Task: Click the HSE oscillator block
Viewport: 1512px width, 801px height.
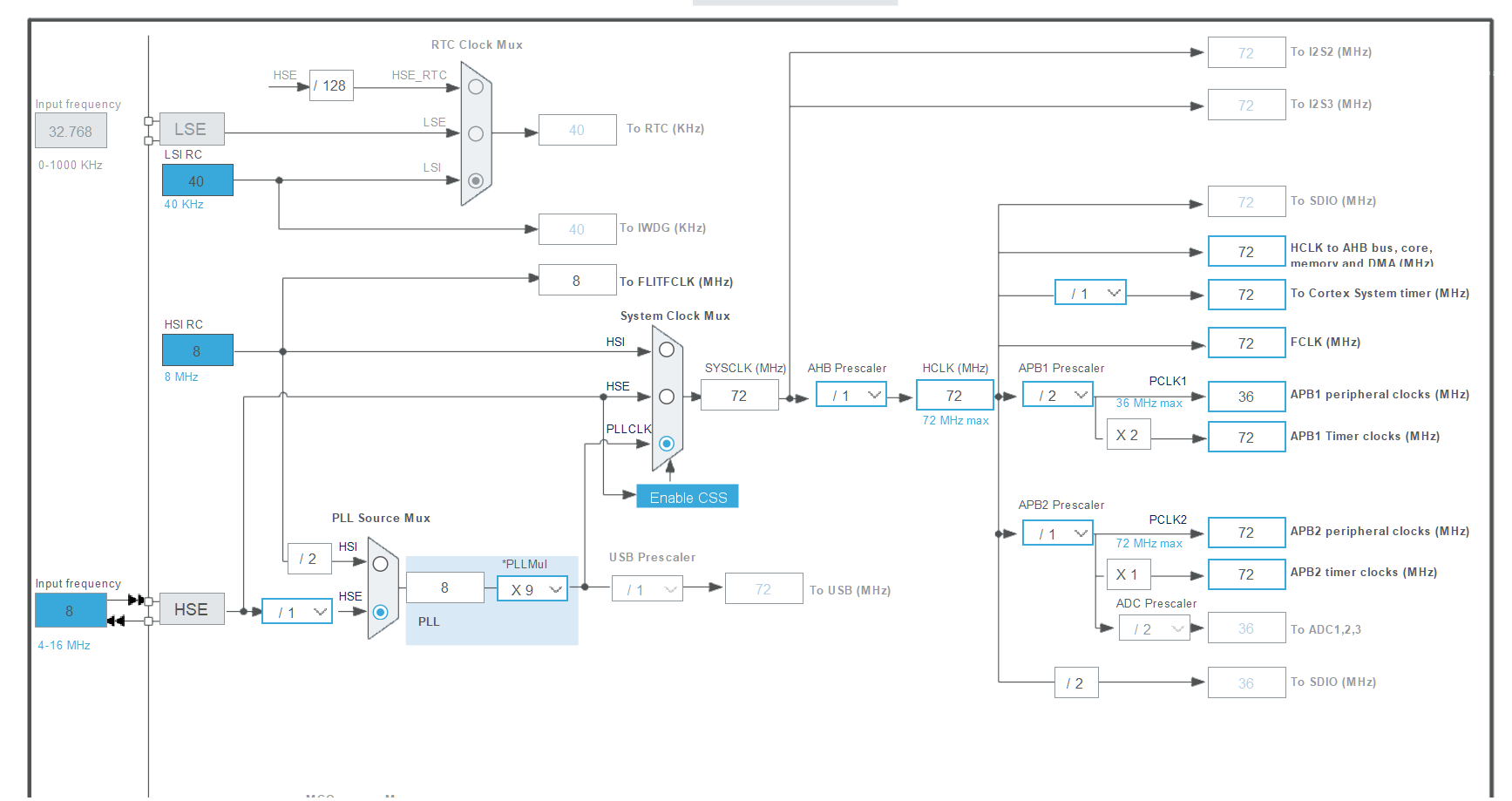Action: pyautogui.click(x=192, y=609)
